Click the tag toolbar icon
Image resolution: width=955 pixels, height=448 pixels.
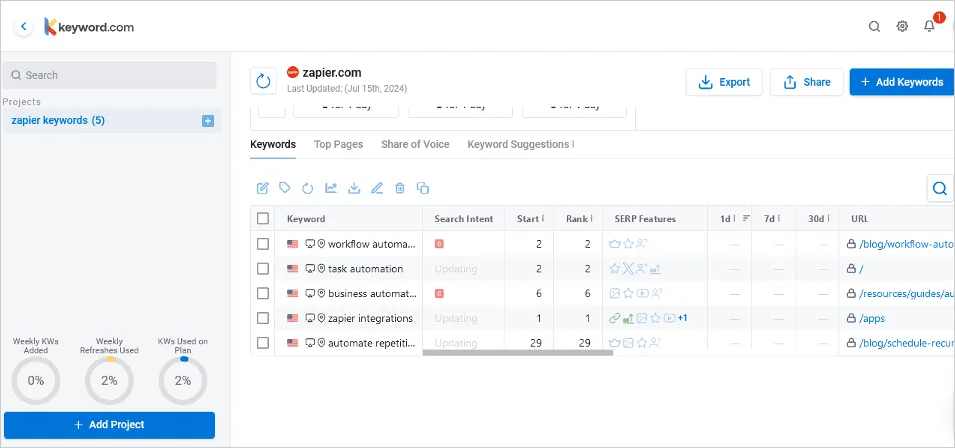[284, 188]
